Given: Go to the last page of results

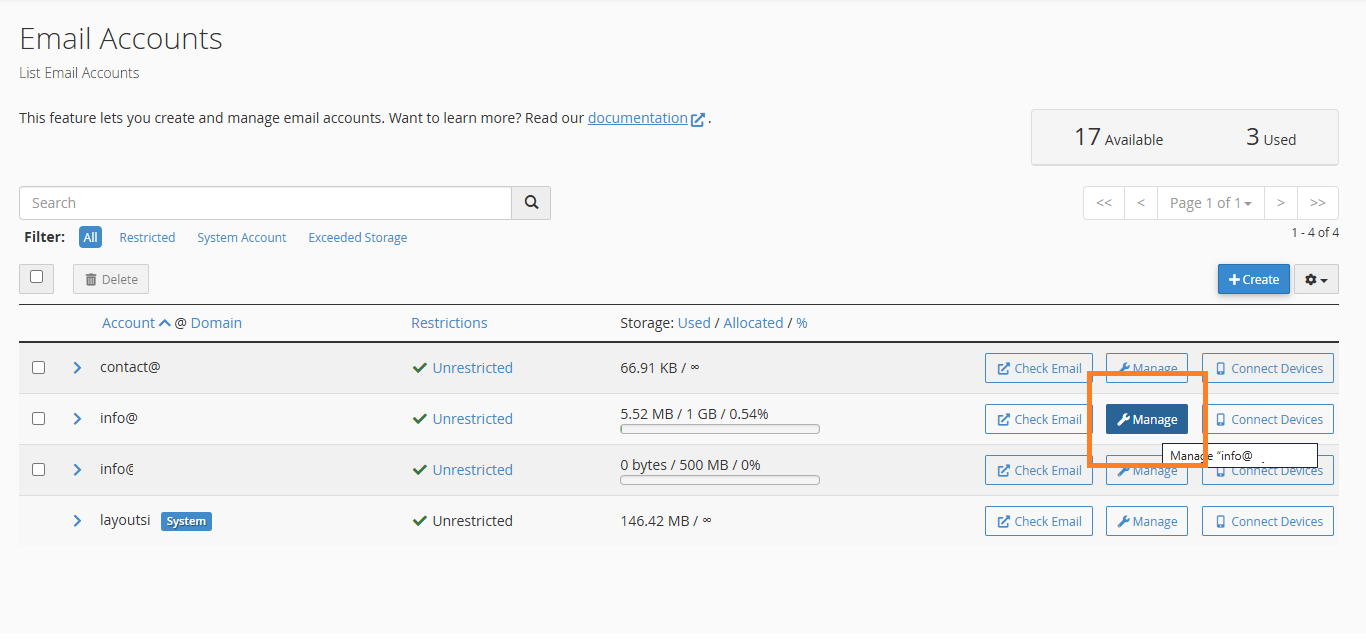Looking at the screenshot, I should pyautogui.click(x=1318, y=203).
